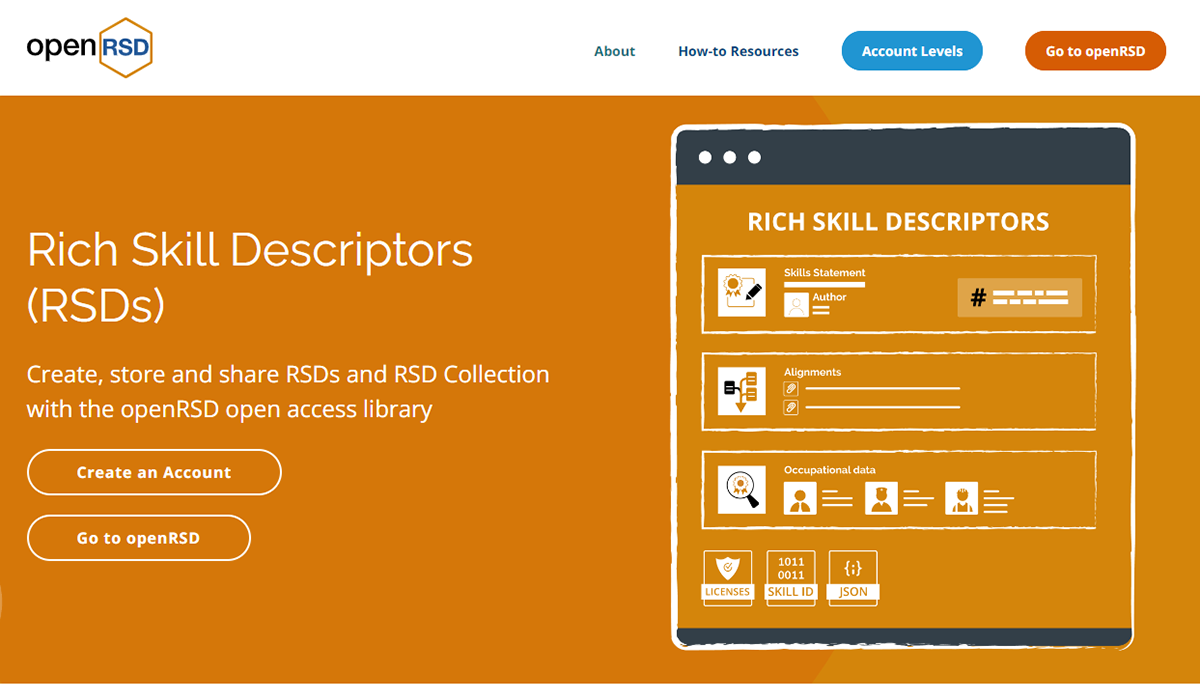1200x686 pixels.
Task: Open the About page
Action: click(x=614, y=51)
